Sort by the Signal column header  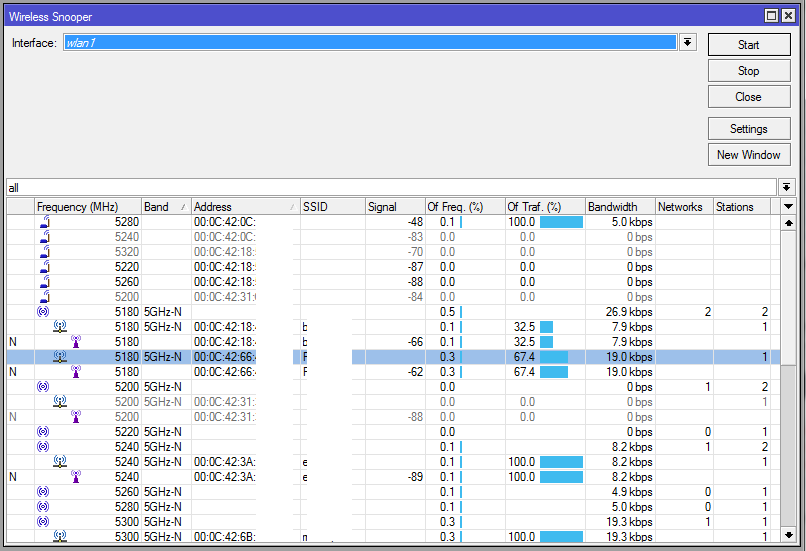pos(394,207)
